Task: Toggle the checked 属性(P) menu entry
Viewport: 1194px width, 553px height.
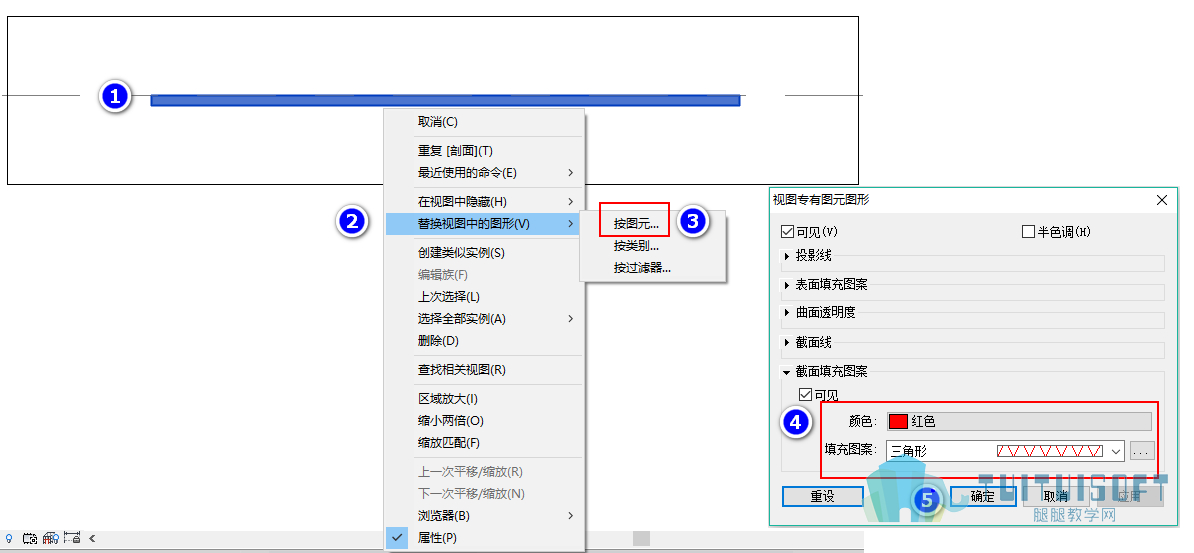Action: click(484, 538)
